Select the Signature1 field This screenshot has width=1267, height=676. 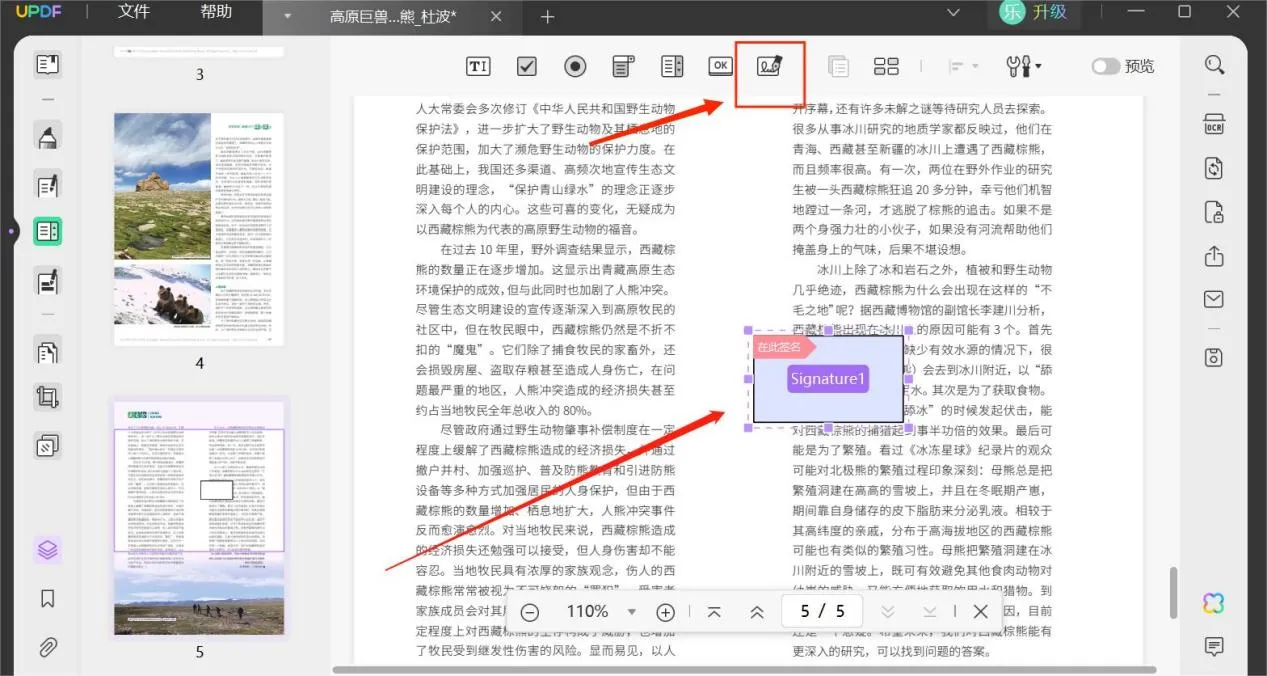click(x=828, y=379)
